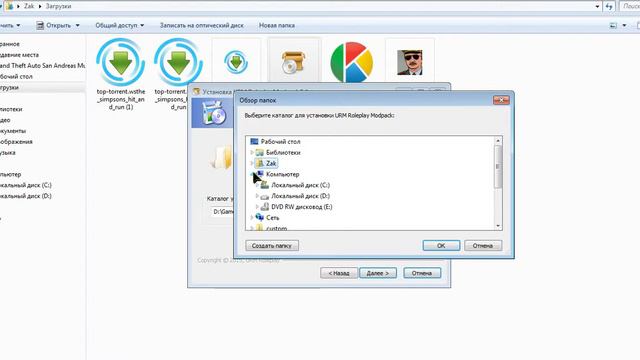
Task: Open the Открыть toolbar menu in Explorer
Action: [x=58, y=25]
